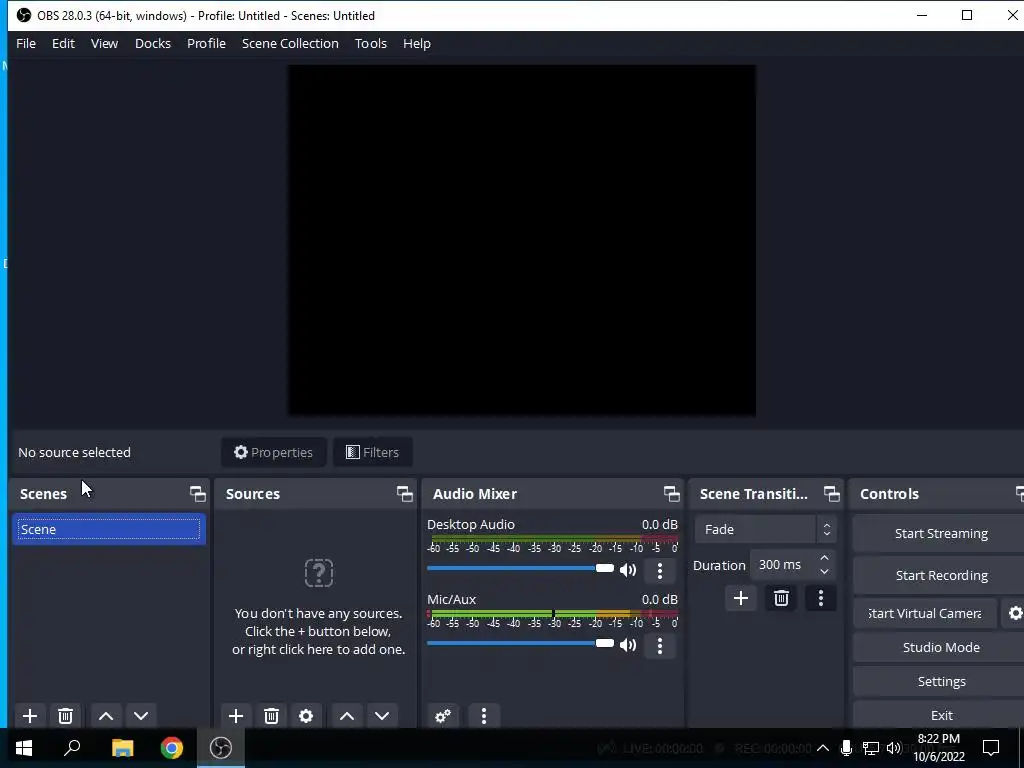This screenshot has height=768, width=1024.
Task: Click Start Virtual Camera button
Action: pos(925,613)
